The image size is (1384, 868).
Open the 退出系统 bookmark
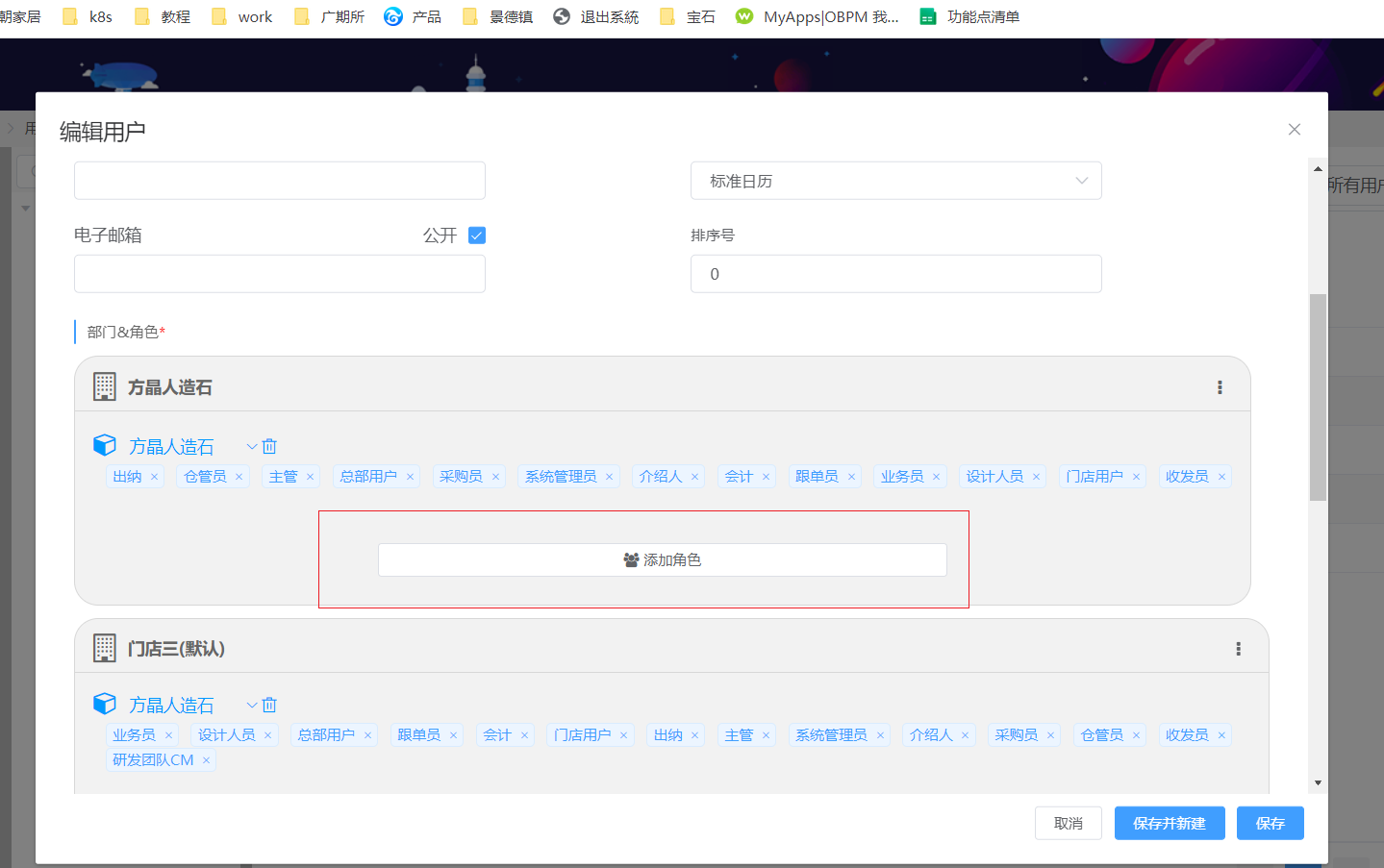point(596,16)
